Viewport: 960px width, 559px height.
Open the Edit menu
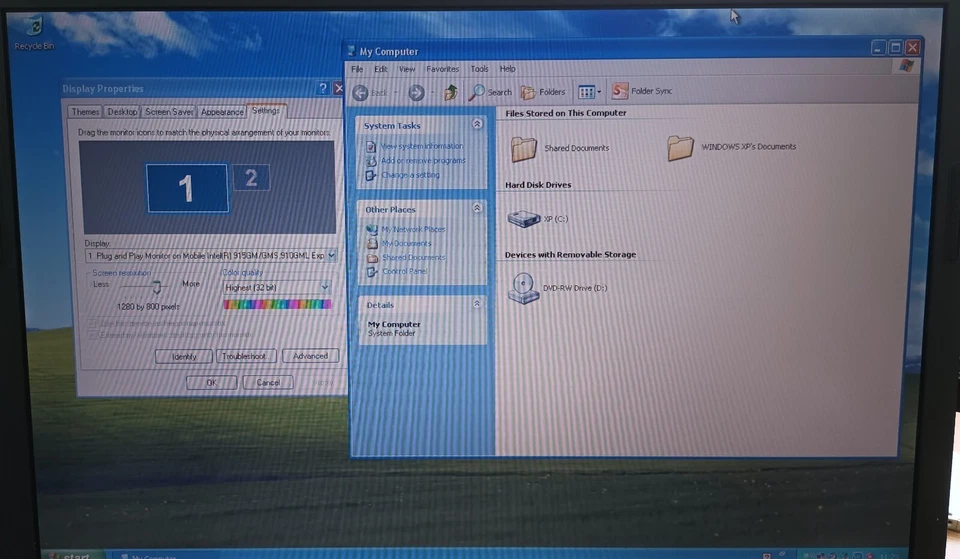[381, 69]
